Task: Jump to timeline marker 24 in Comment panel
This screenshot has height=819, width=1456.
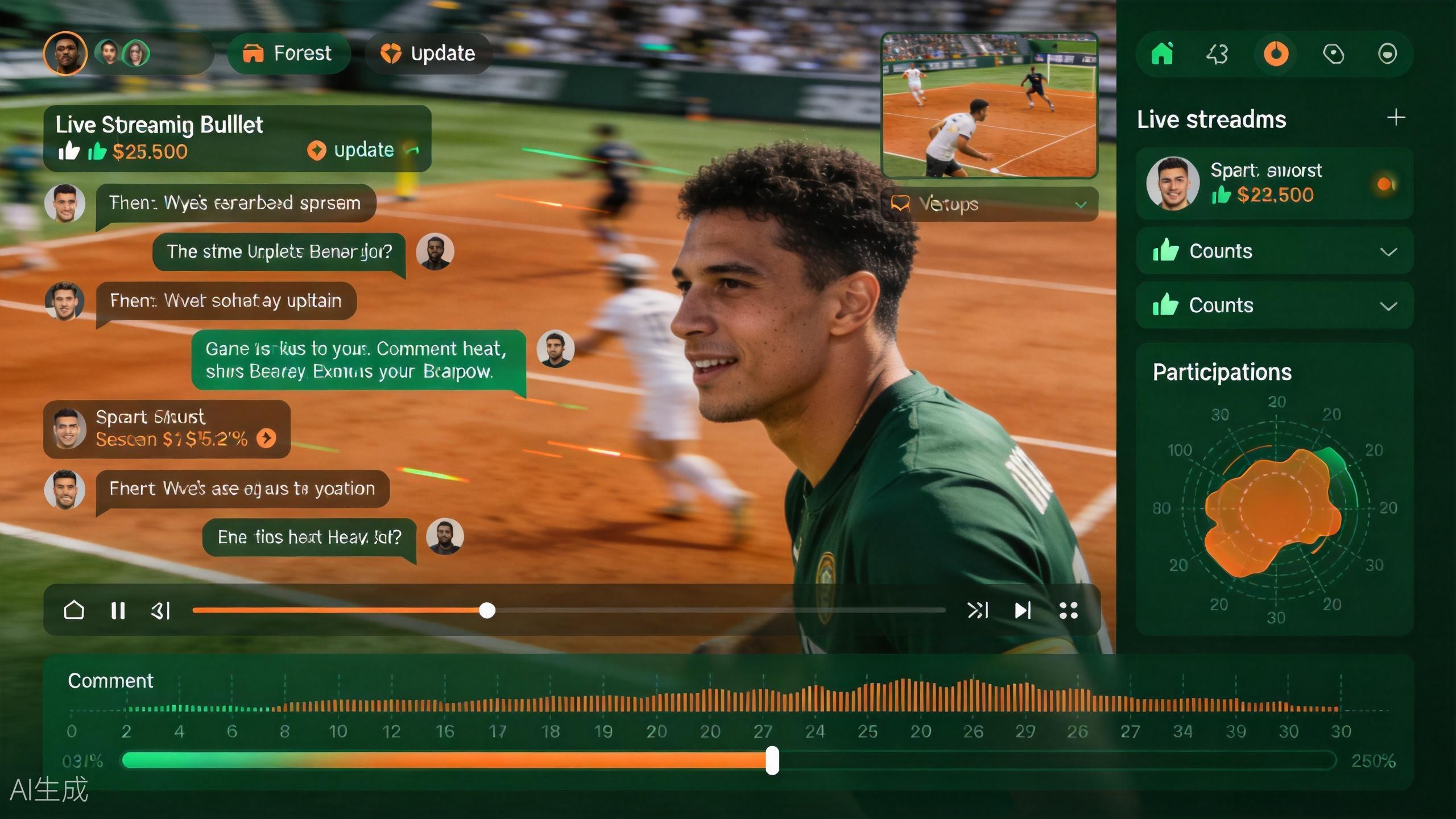Action: coord(815,731)
